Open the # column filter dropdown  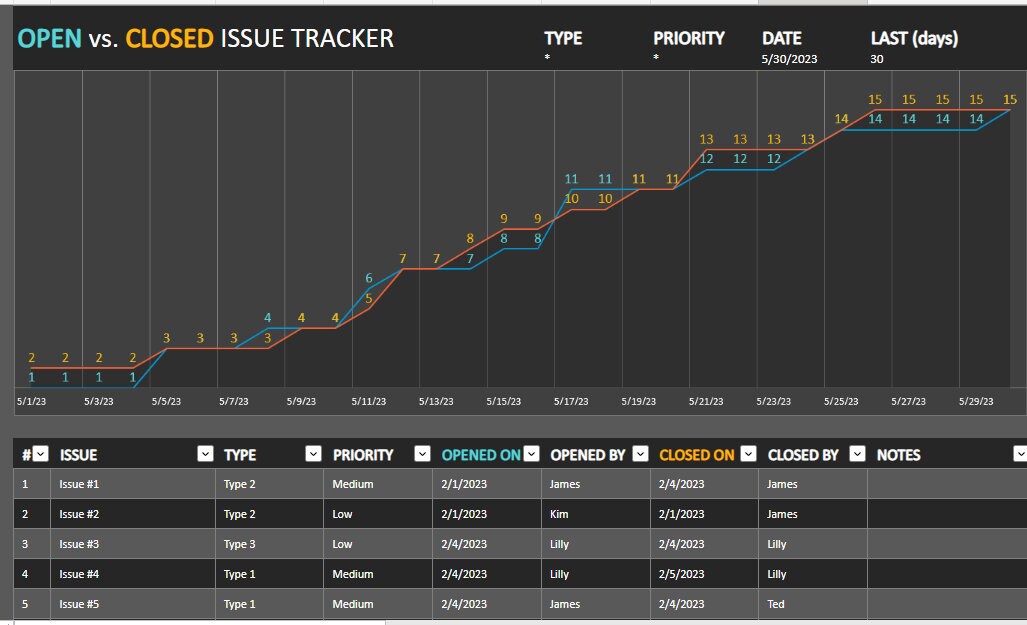42,454
